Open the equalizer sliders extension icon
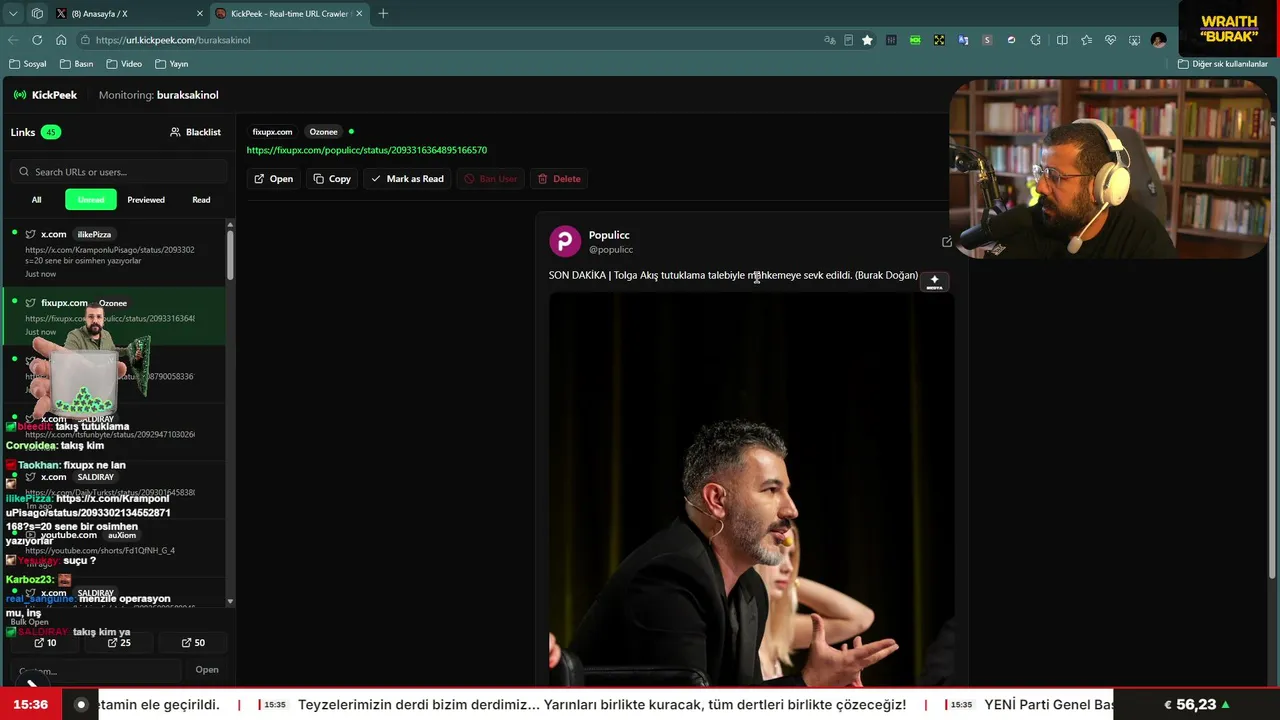 coord(890,40)
